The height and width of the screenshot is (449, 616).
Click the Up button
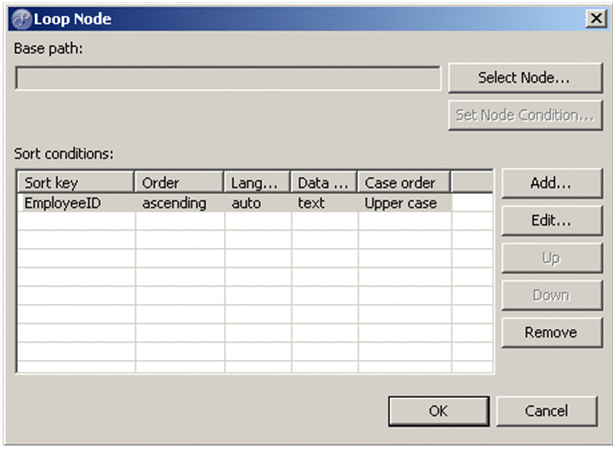552,258
